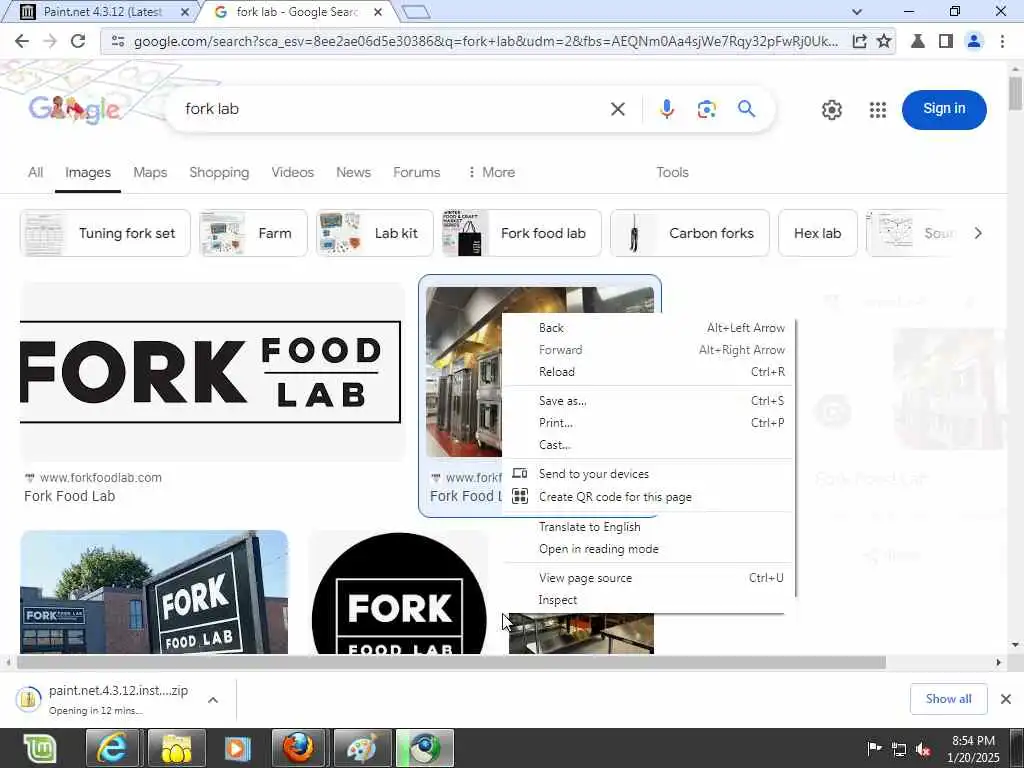Choose Back in the context menu

[649, 328]
